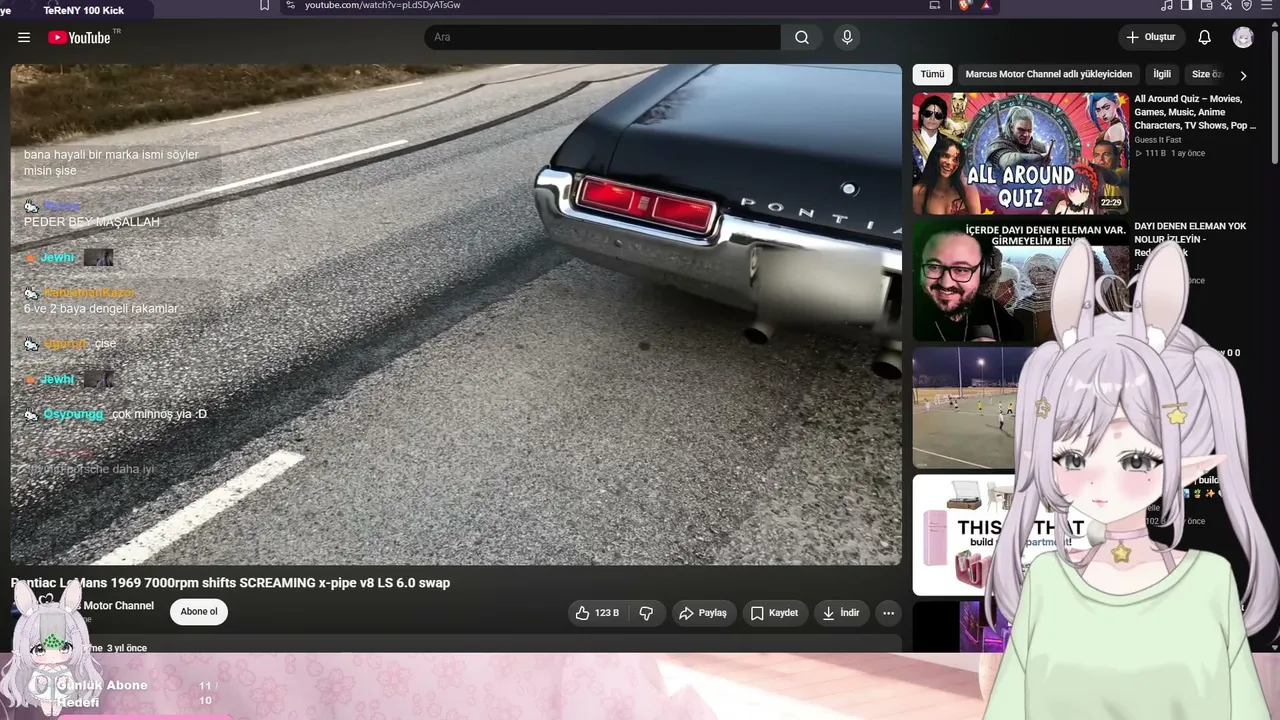The width and height of the screenshot is (1280, 720).
Task: Click the install or cast screen icon in address bar
Action: 935,5
